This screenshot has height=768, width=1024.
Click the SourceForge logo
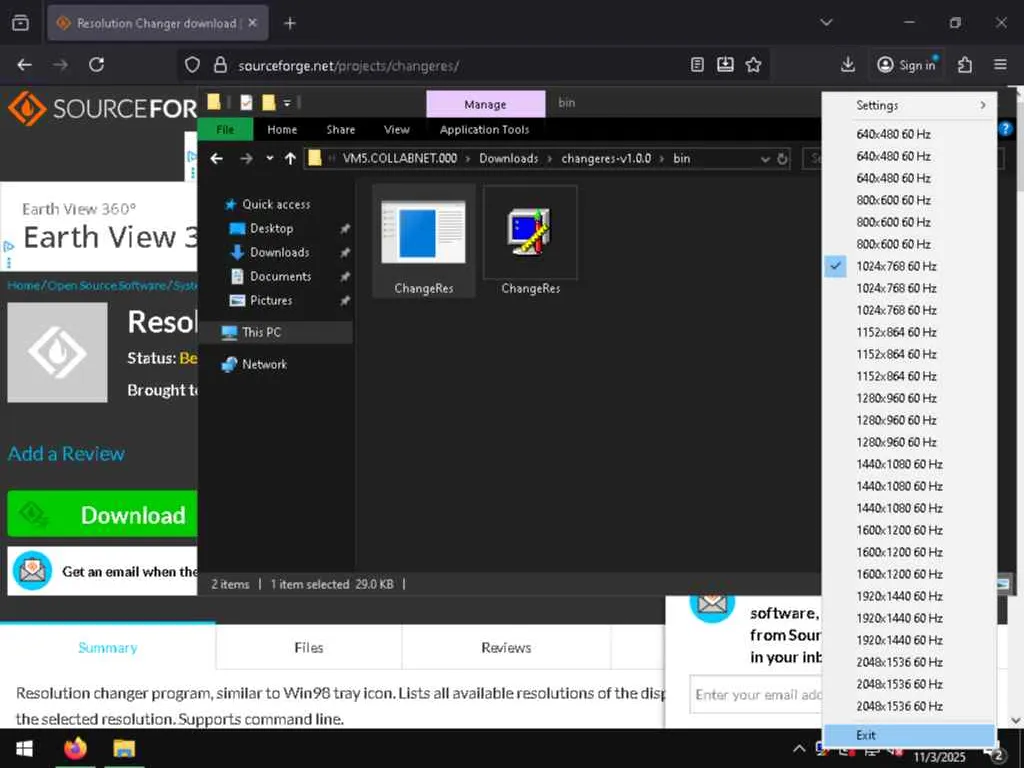[101, 108]
